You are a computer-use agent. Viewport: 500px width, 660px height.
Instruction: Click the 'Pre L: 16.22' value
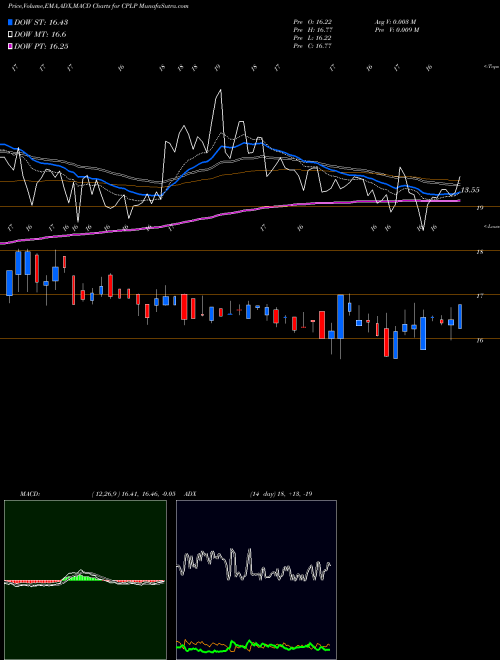click(313, 38)
